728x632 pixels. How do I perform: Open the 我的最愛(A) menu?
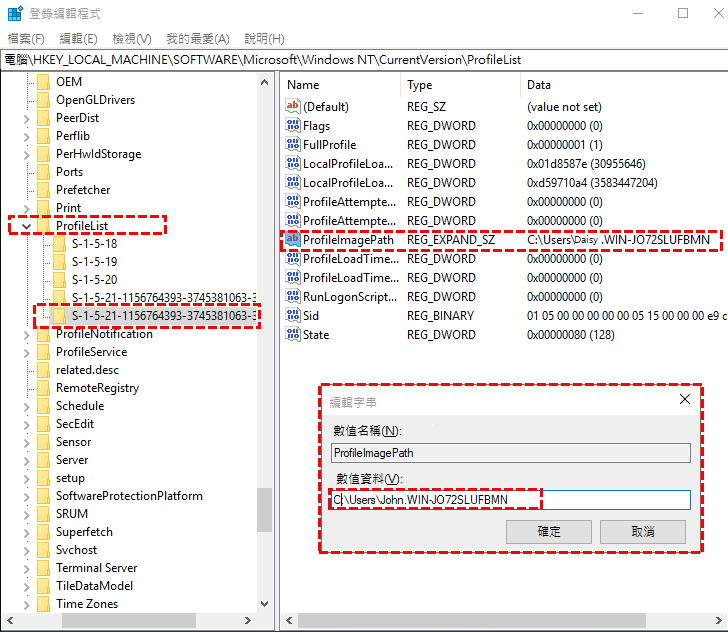(x=198, y=39)
